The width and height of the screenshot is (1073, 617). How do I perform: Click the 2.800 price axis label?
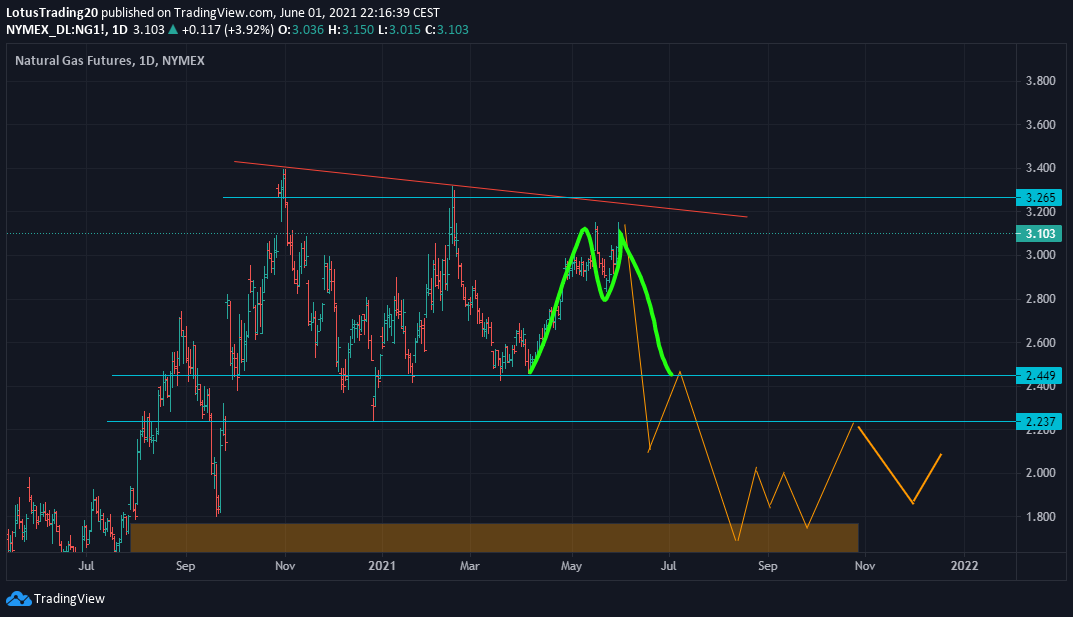(1040, 299)
